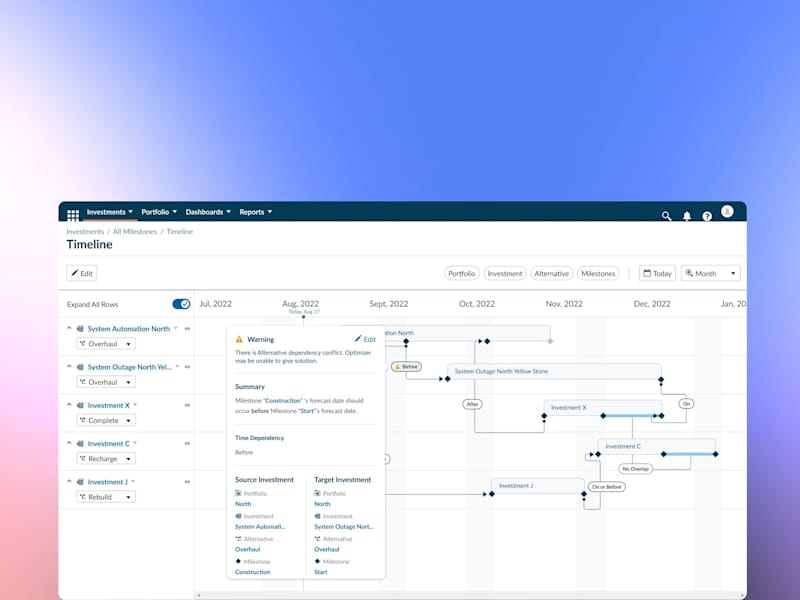Open the Month zoom dropdown
This screenshot has width=800, height=600.
pos(711,273)
